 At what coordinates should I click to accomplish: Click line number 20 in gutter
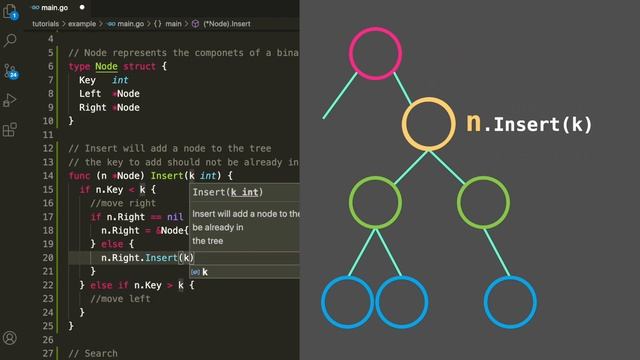48,258
